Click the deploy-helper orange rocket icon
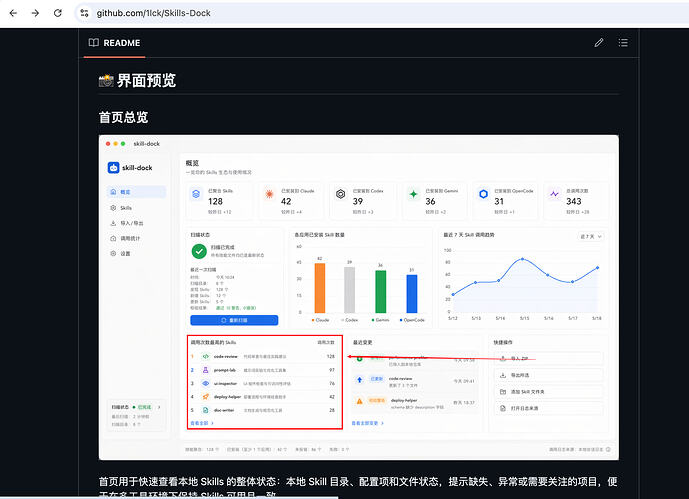 pyautogui.click(x=205, y=397)
